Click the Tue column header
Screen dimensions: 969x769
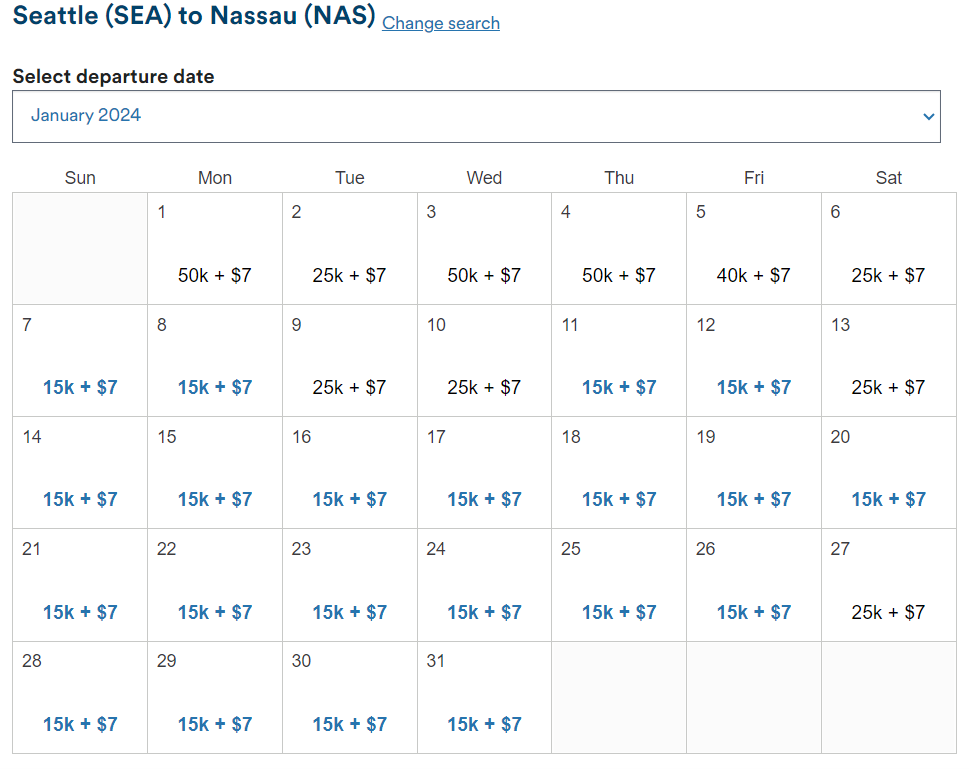point(349,178)
